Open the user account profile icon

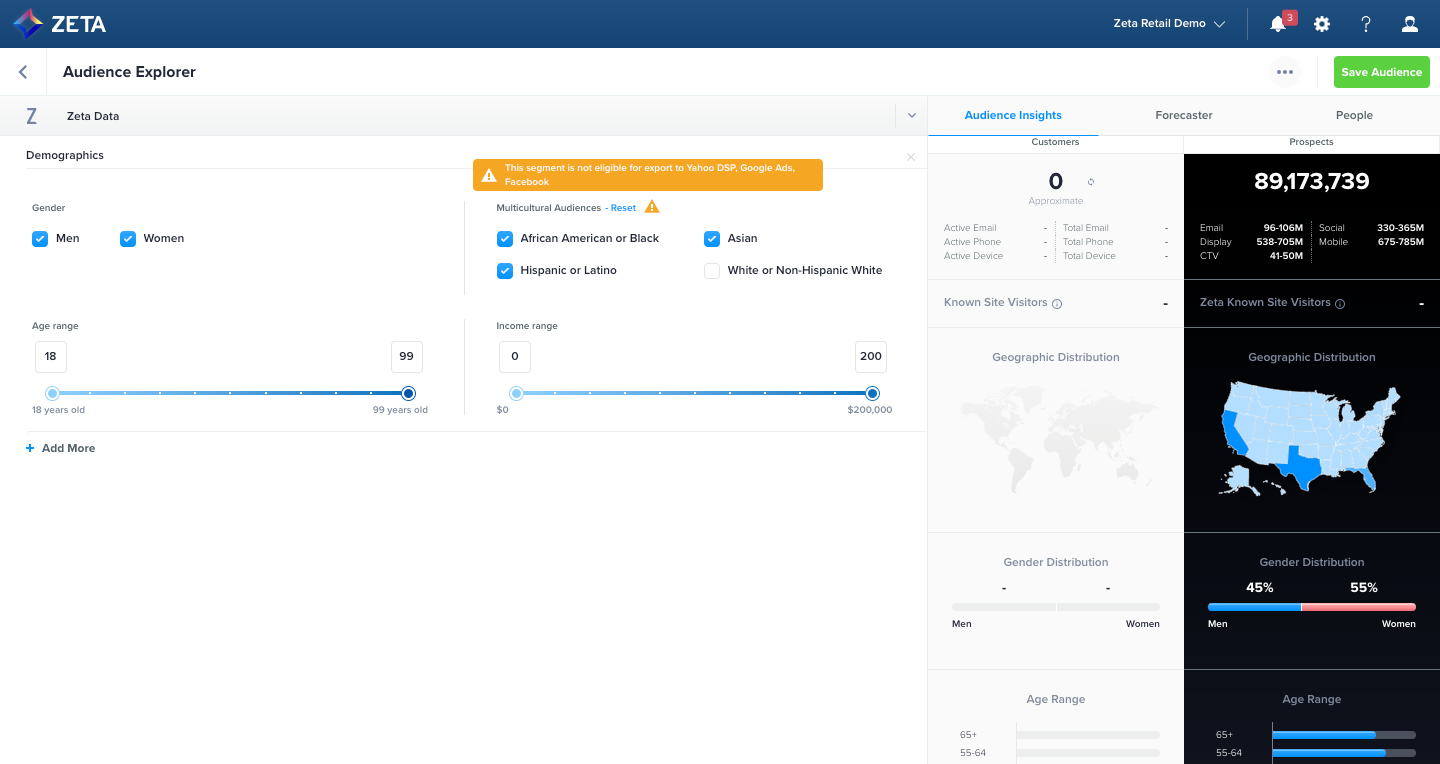coord(1410,22)
